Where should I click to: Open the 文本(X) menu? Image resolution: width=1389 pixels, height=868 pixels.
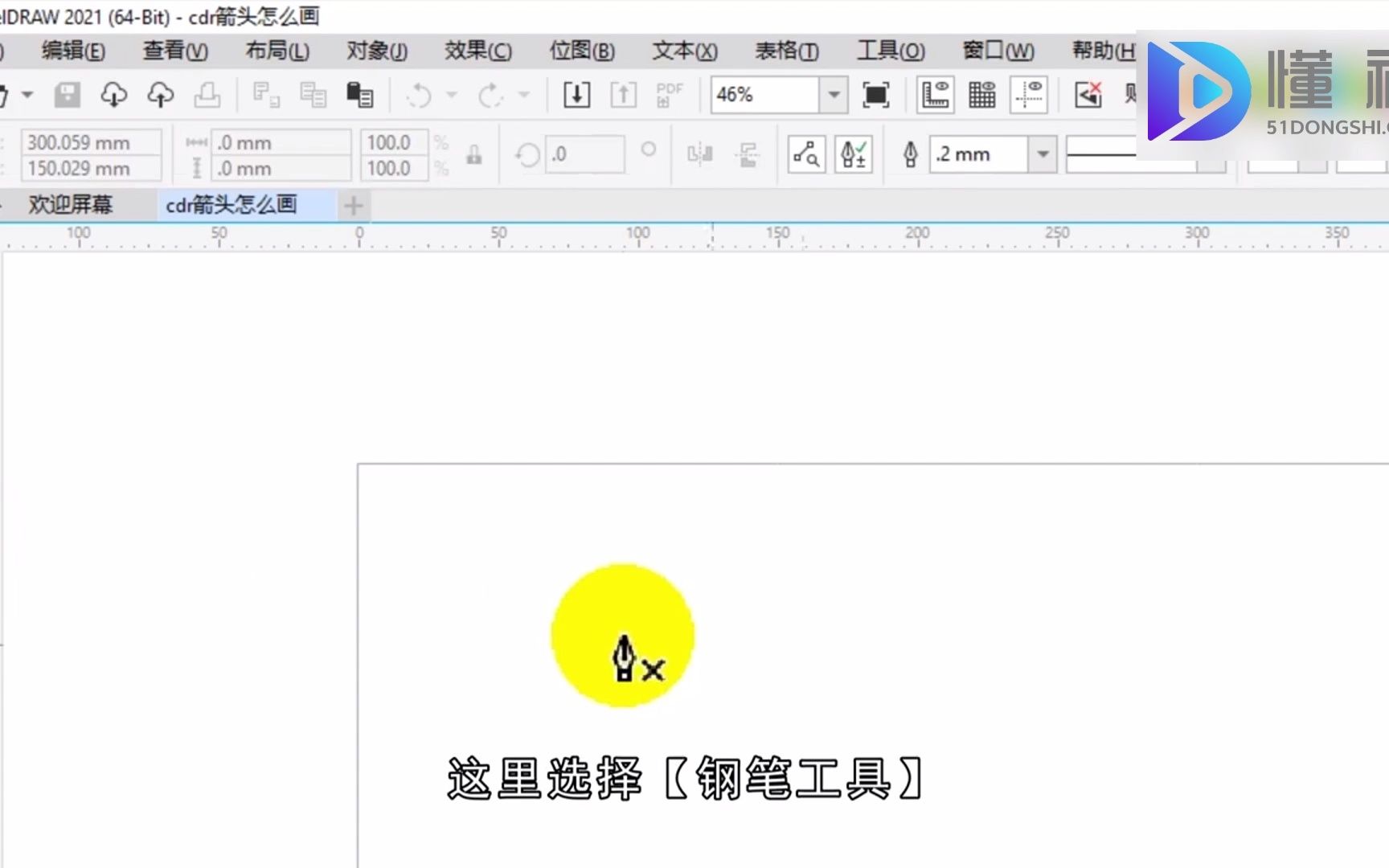coord(685,51)
